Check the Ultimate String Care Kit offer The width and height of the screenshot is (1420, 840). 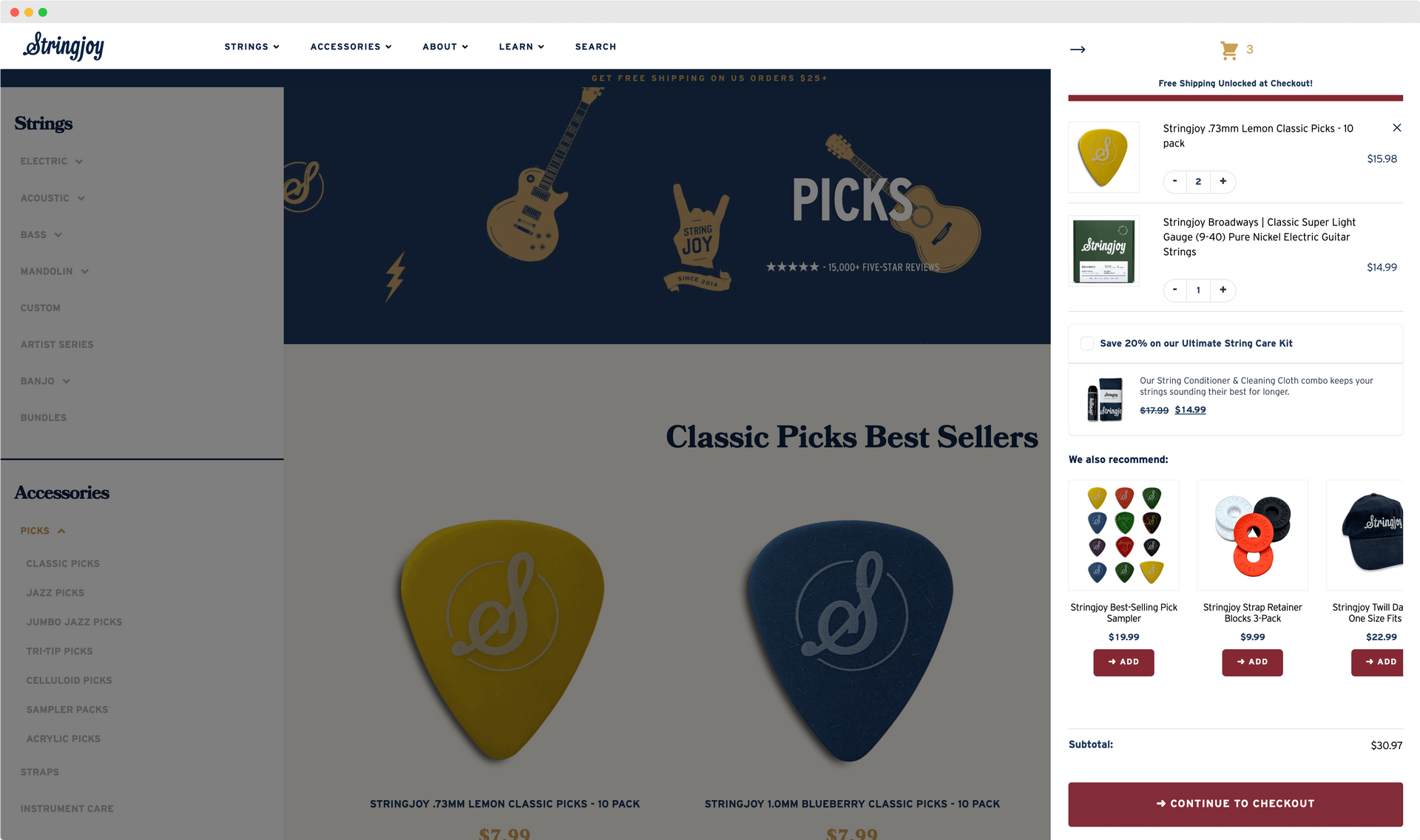1087,343
